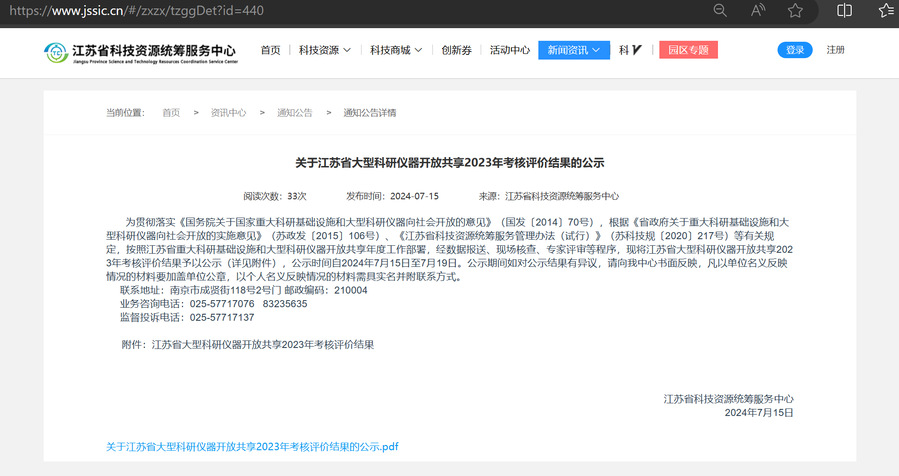Go to the 首页 nav item

(x=270, y=50)
